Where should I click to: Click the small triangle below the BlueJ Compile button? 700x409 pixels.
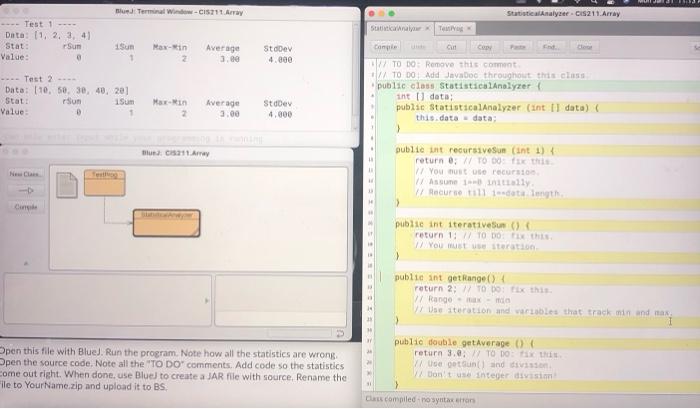click(x=25, y=264)
